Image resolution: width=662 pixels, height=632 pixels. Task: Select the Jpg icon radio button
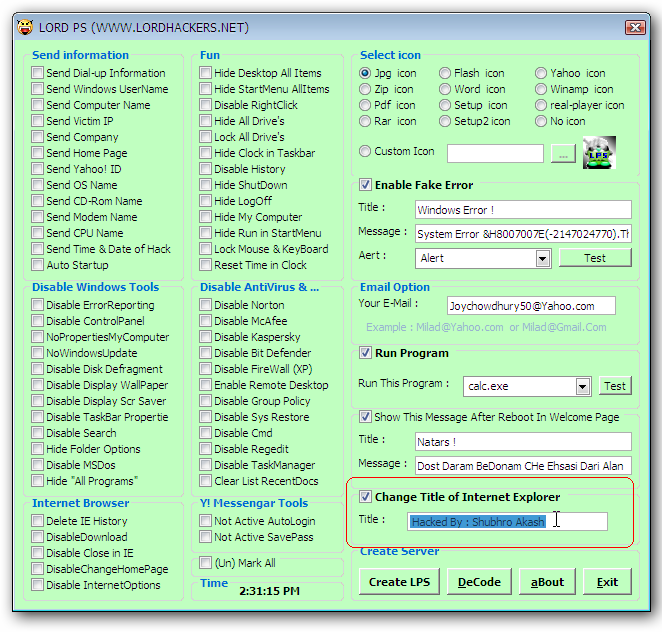click(365, 73)
